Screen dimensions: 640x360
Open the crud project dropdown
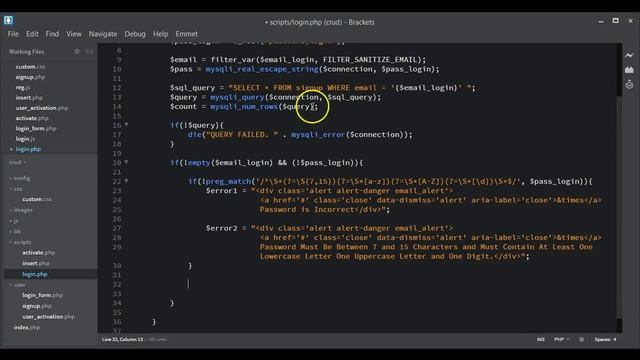coord(17,162)
